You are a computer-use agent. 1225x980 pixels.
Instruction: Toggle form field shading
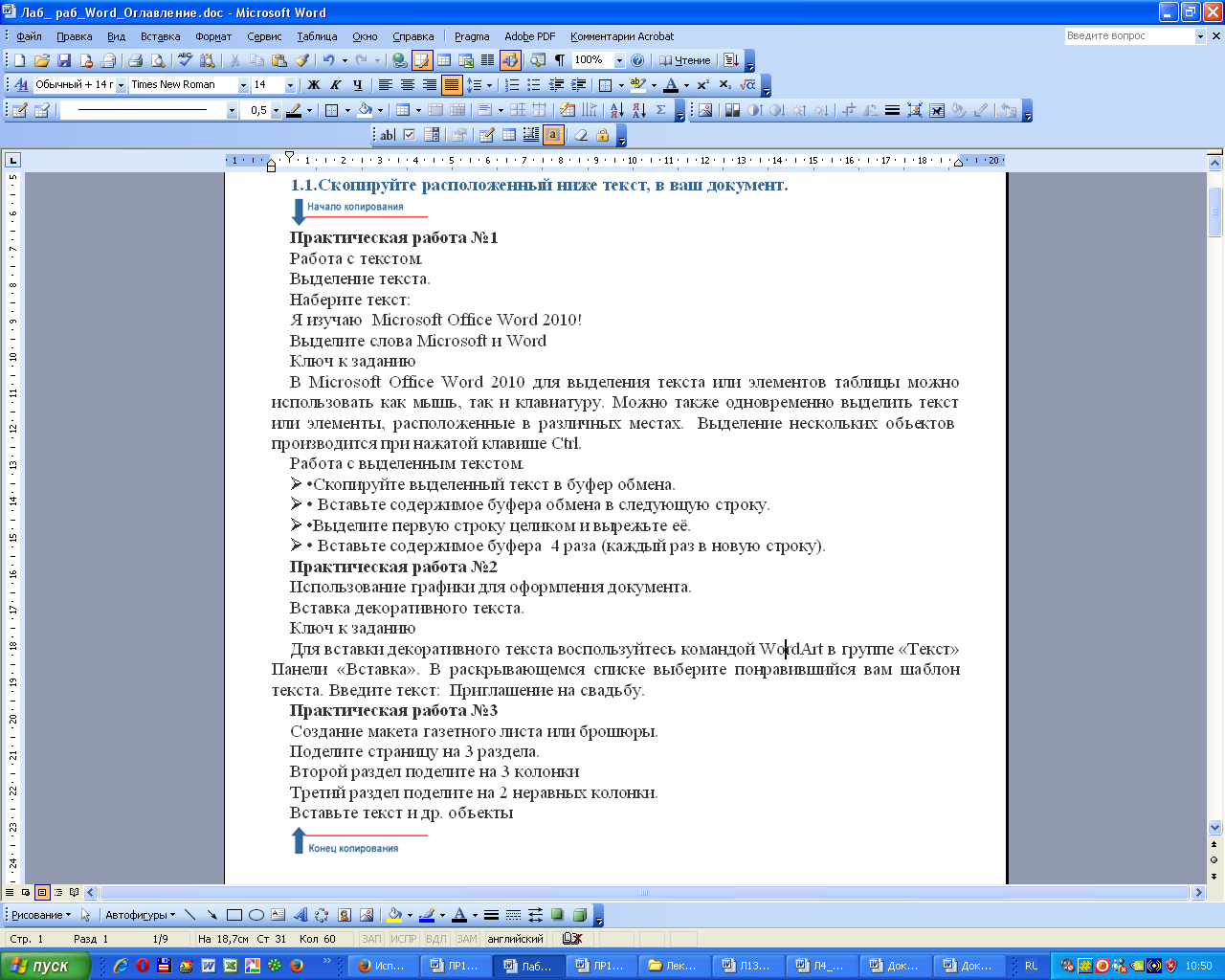(x=553, y=135)
